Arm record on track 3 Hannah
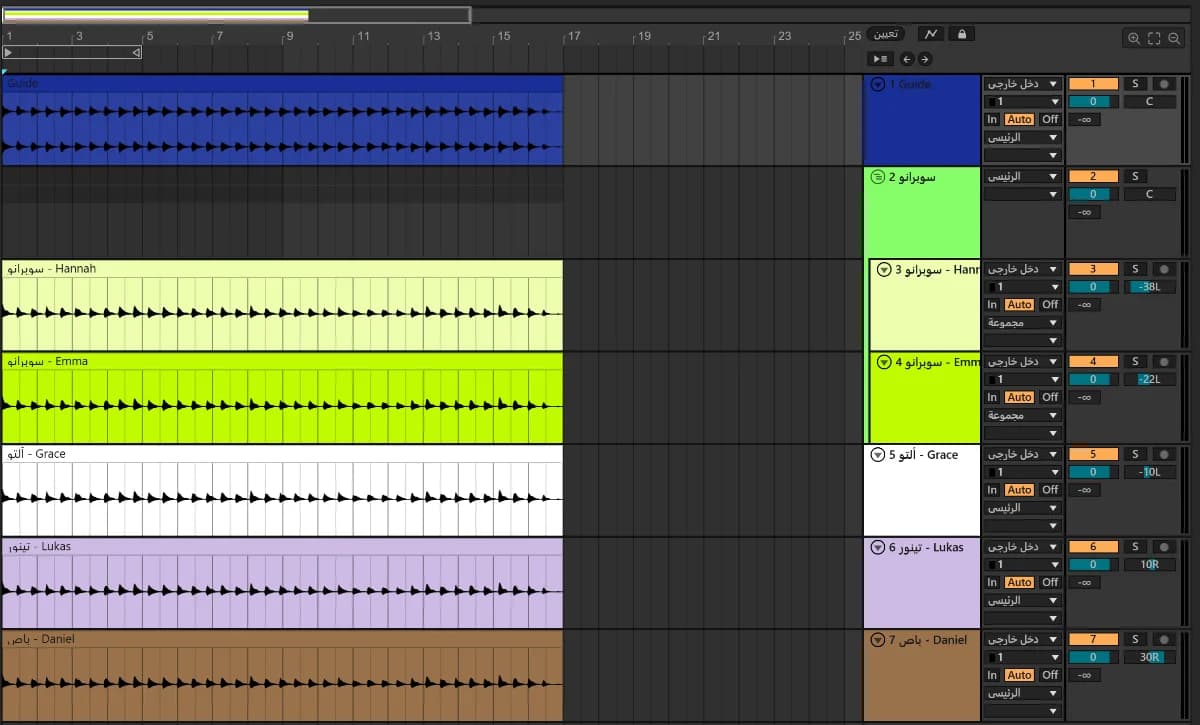This screenshot has width=1200, height=725. pos(1163,269)
